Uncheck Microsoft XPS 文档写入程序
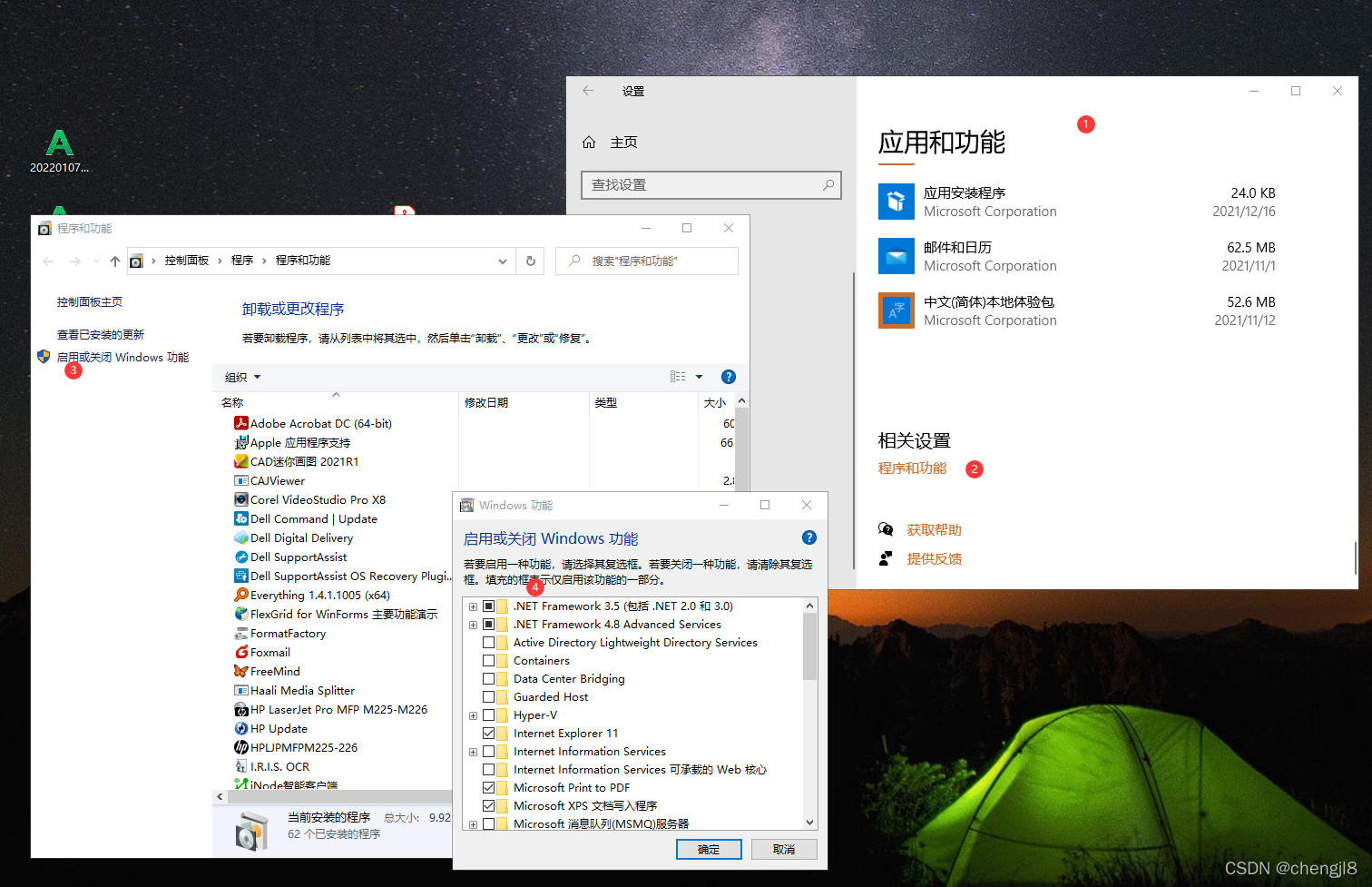Viewport: 1372px width, 887px height. tap(488, 805)
